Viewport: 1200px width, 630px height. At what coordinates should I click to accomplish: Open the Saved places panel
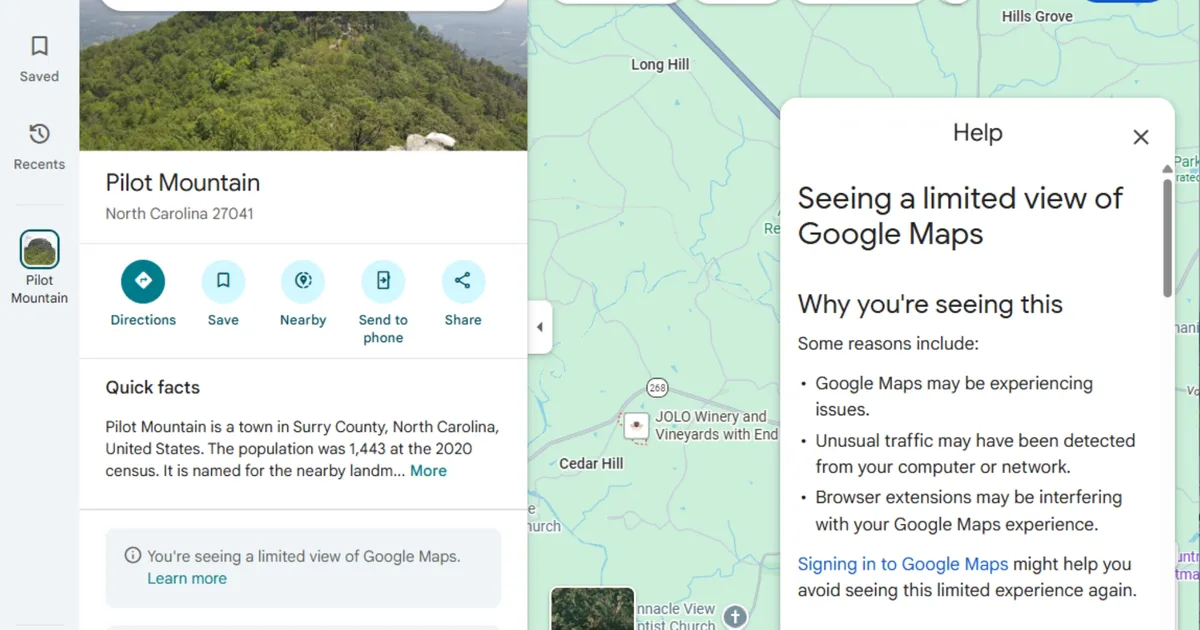(39, 57)
